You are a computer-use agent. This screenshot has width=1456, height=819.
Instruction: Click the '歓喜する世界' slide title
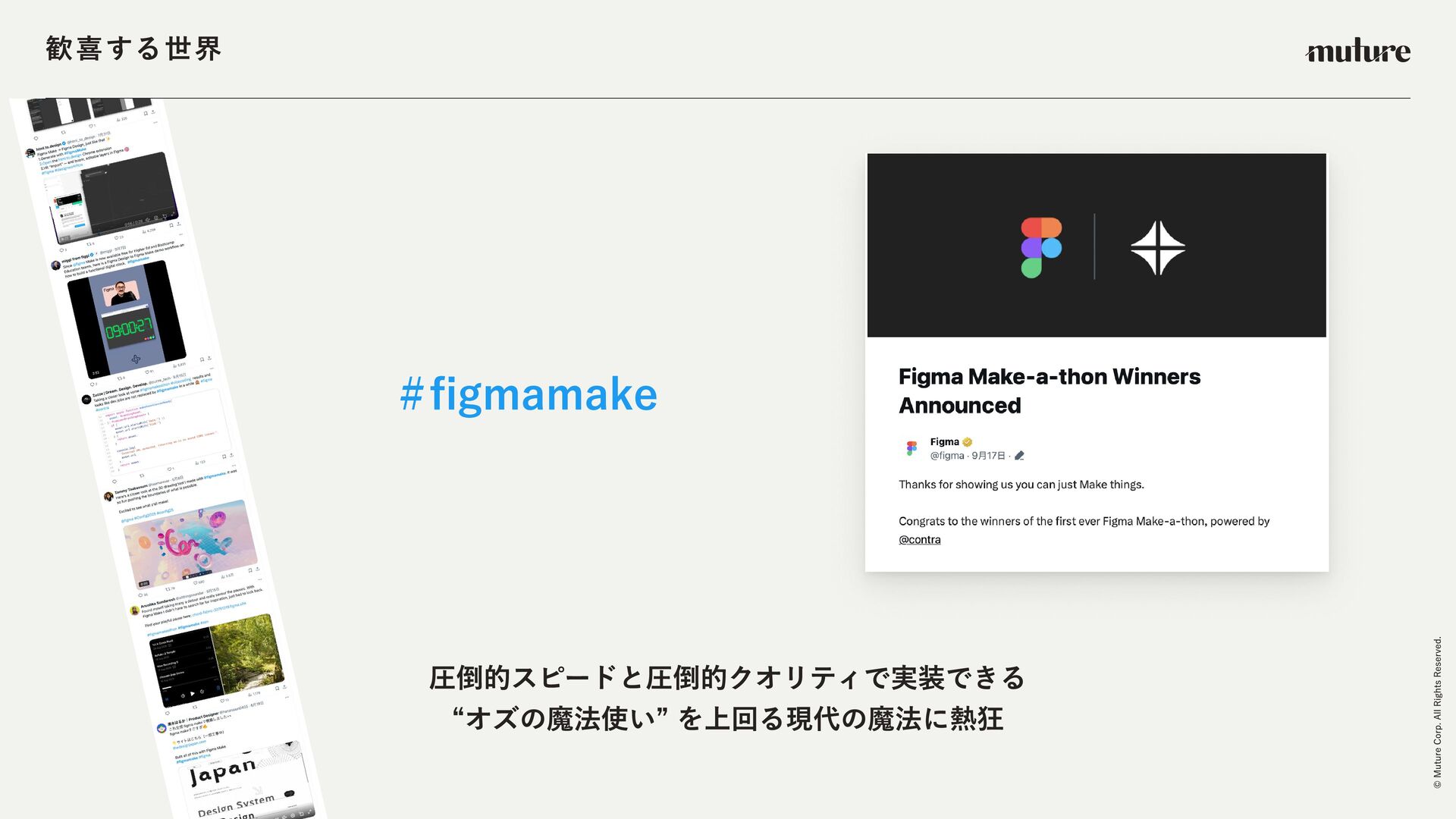(x=133, y=49)
